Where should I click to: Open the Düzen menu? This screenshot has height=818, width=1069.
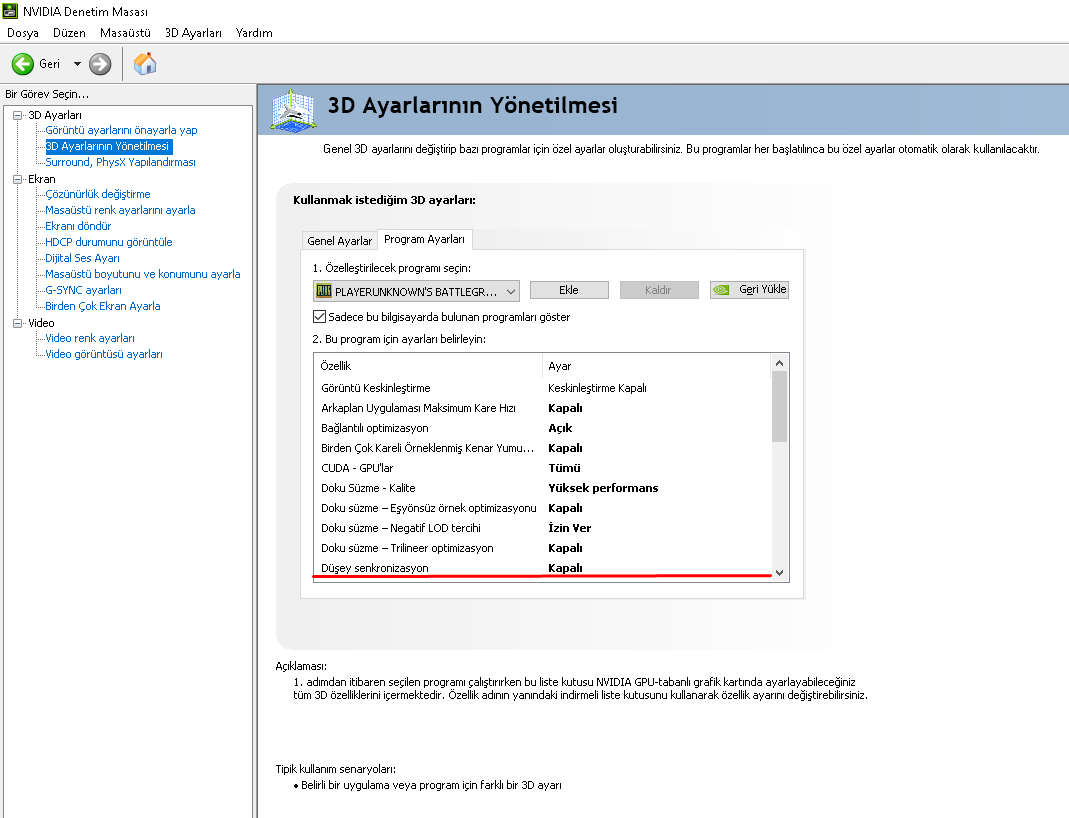coord(70,33)
